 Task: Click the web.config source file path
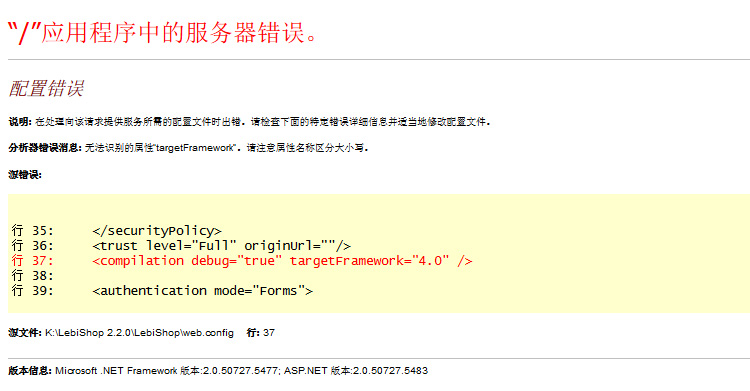[x=139, y=333]
